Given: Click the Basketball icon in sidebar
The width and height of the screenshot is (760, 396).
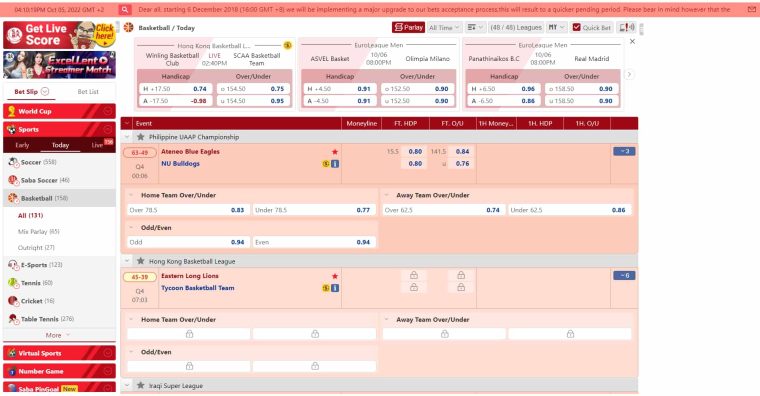Looking at the screenshot, I should coord(13,198).
